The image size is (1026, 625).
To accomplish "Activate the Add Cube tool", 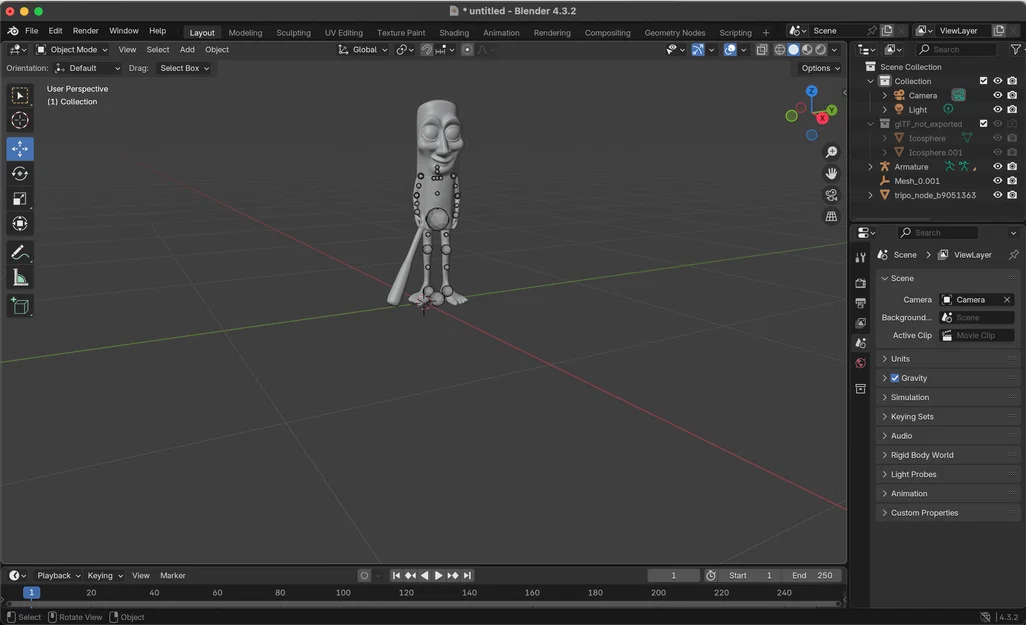I will click(20, 305).
